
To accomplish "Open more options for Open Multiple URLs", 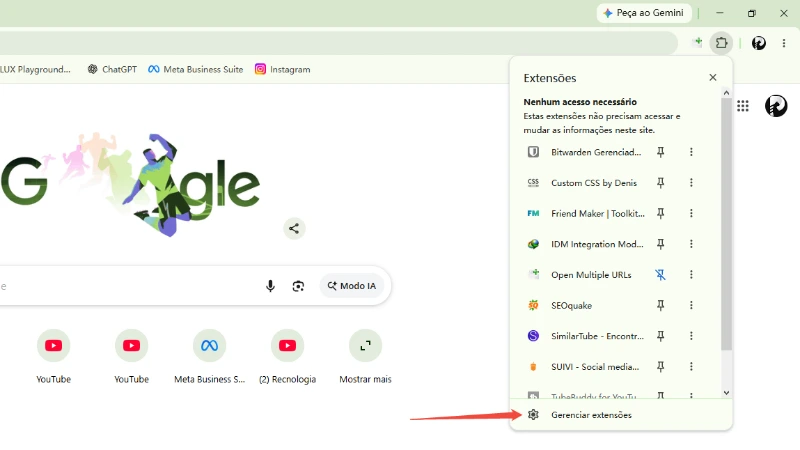I will (691, 274).
